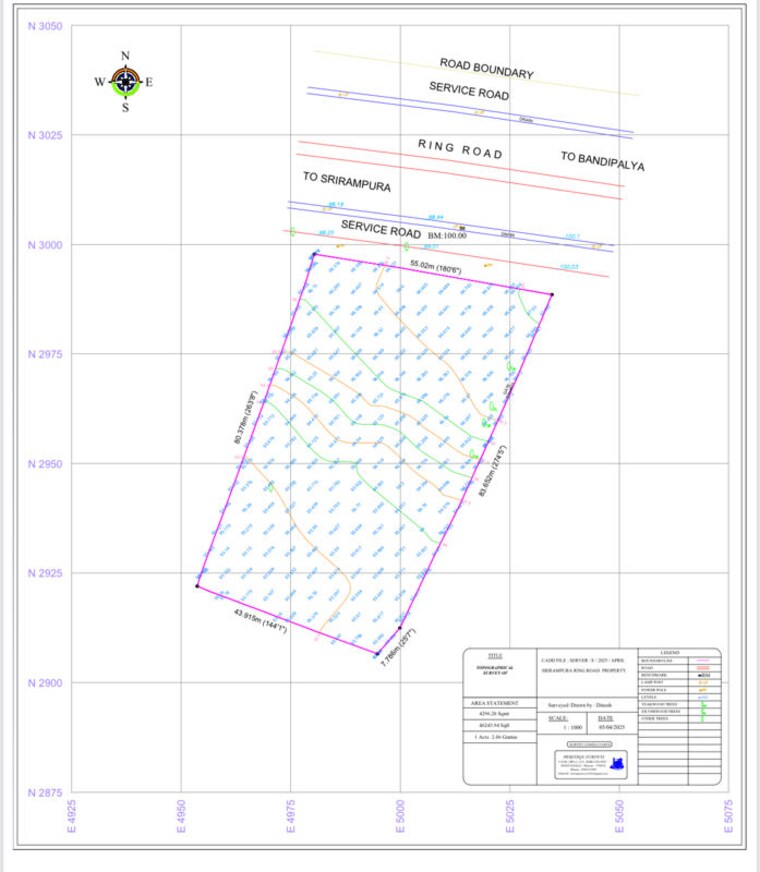Viewport: 760px width, 872px height.
Task: Click the levels blue legend sample
Action: [703, 697]
